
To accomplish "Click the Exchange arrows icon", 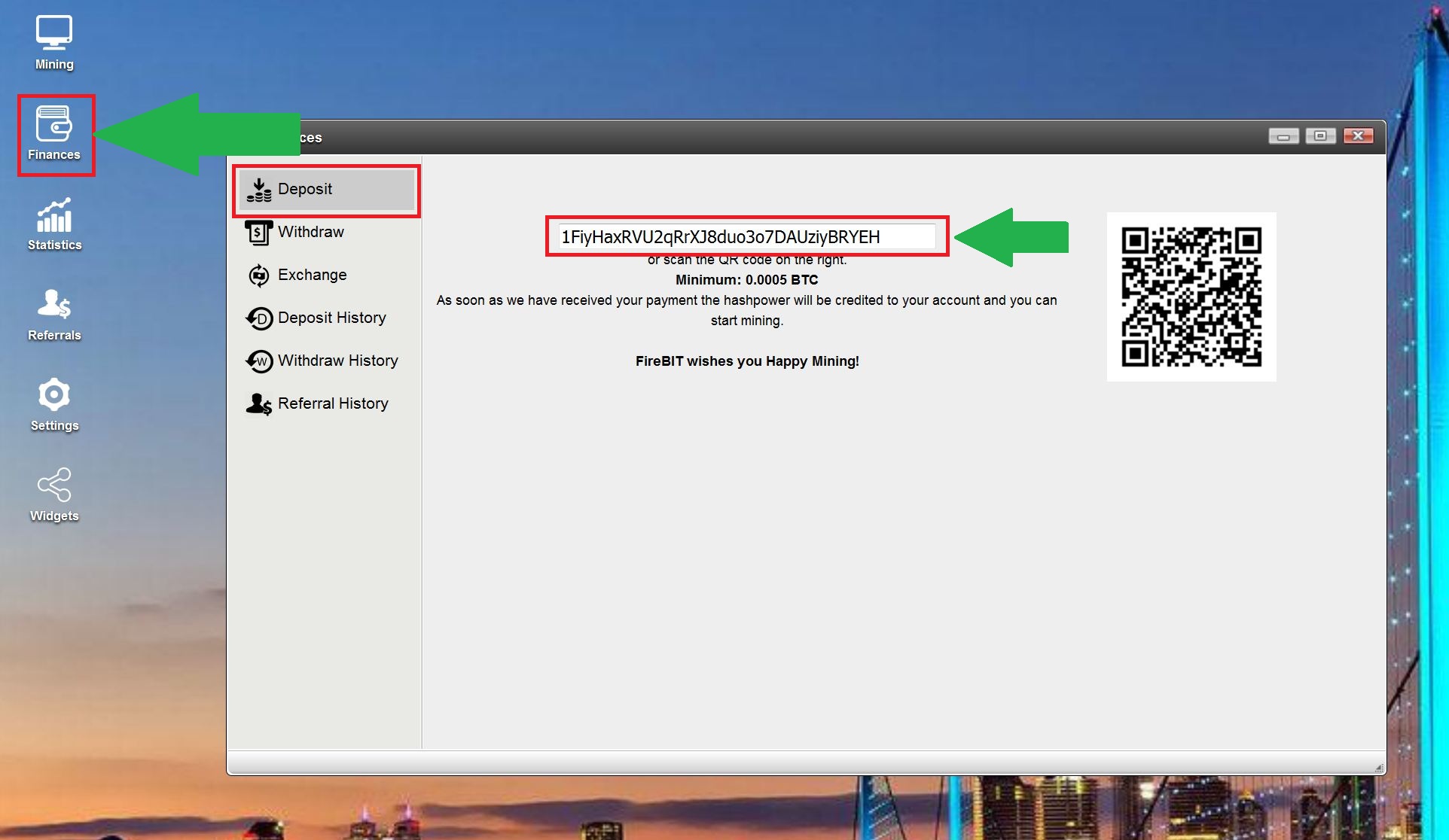I will (x=259, y=275).
